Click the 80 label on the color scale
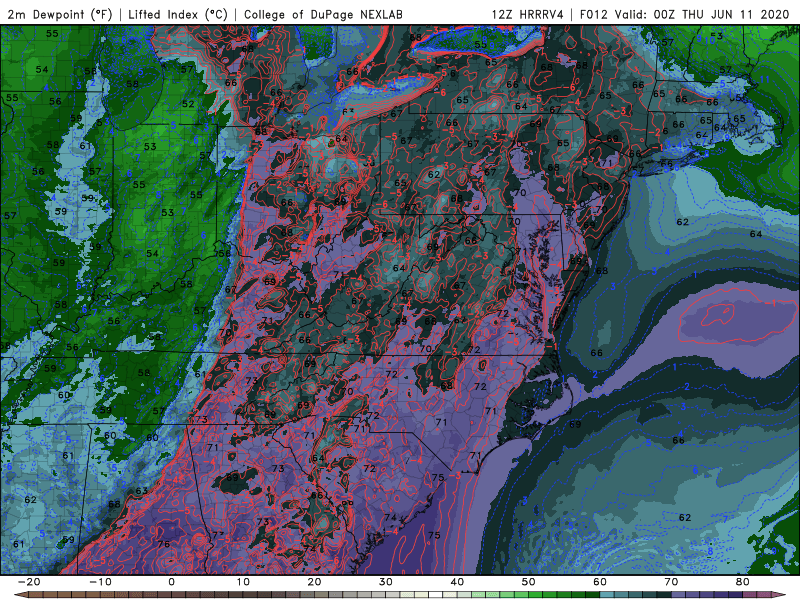This screenshot has width=800, height=600. click(x=743, y=582)
